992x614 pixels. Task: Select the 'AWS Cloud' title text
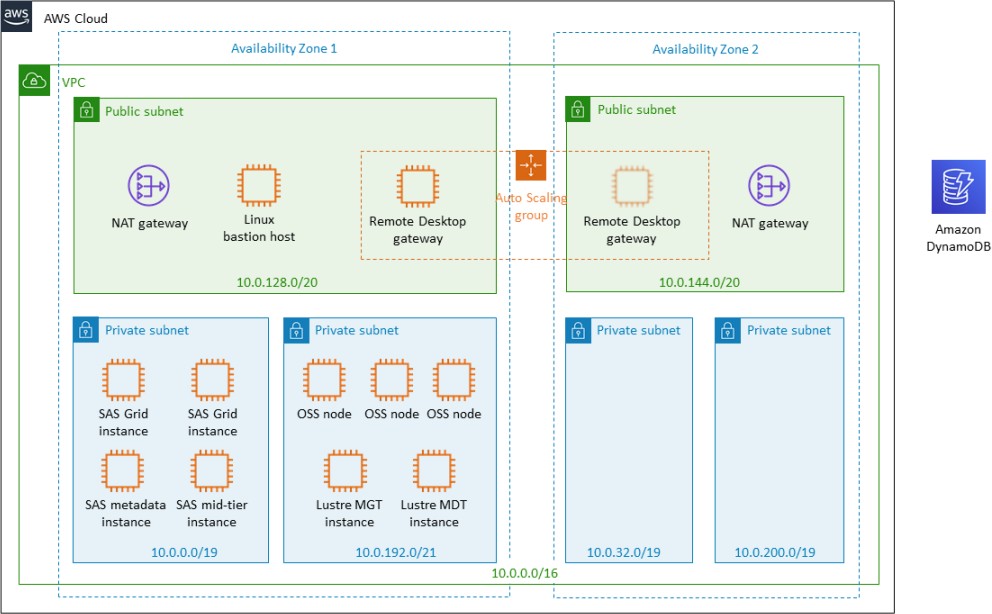(x=75, y=18)
